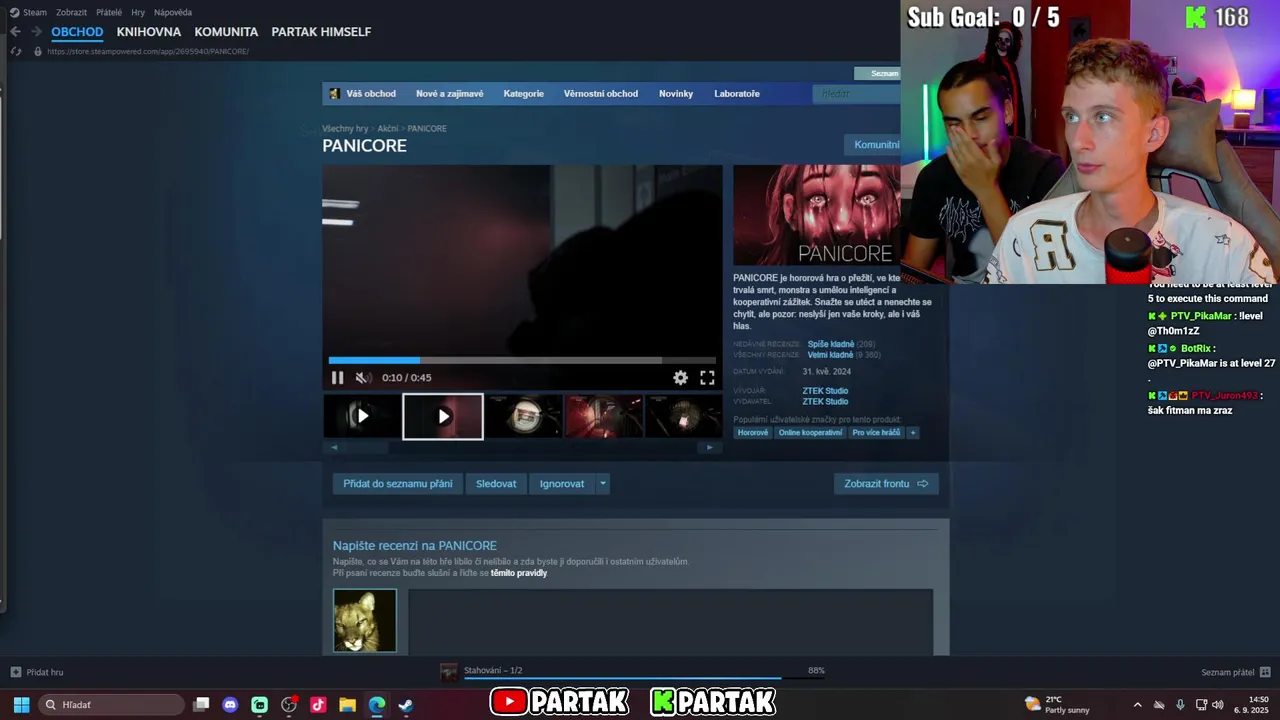The height and width of the screenshot is (720, 1280).
Task: Click the Sledovat button
Action: (x=496, y=484)
